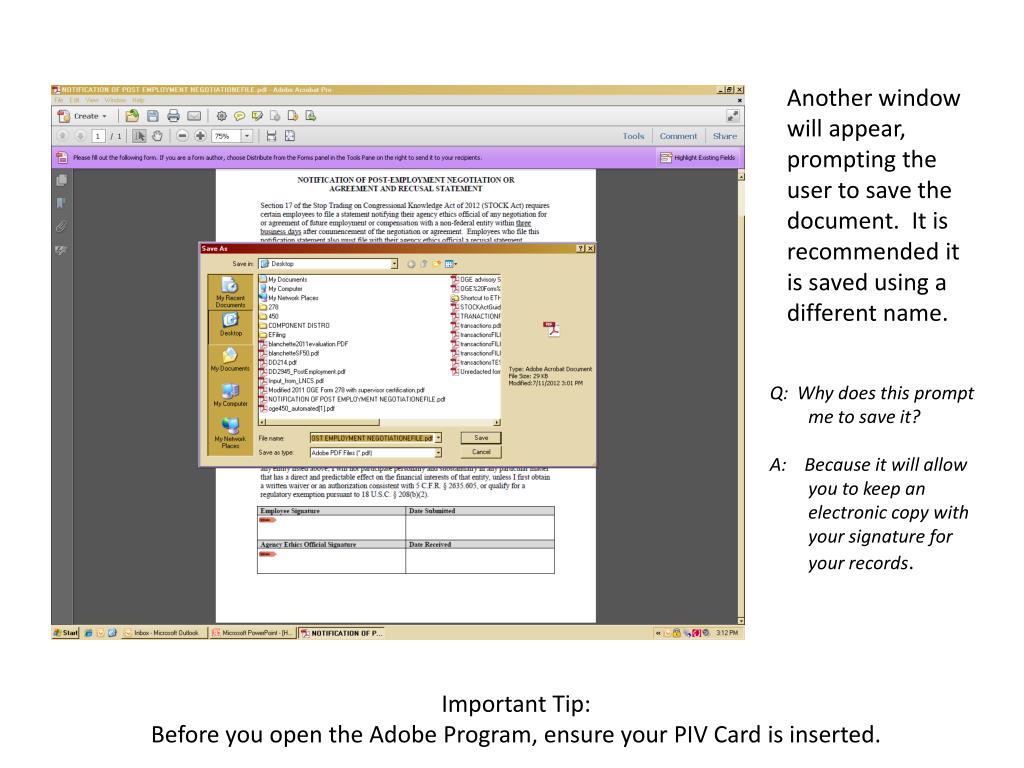Viewport: 1024px width, 768px height.
Task: Click the File name input field
Action: pos(372,438)
